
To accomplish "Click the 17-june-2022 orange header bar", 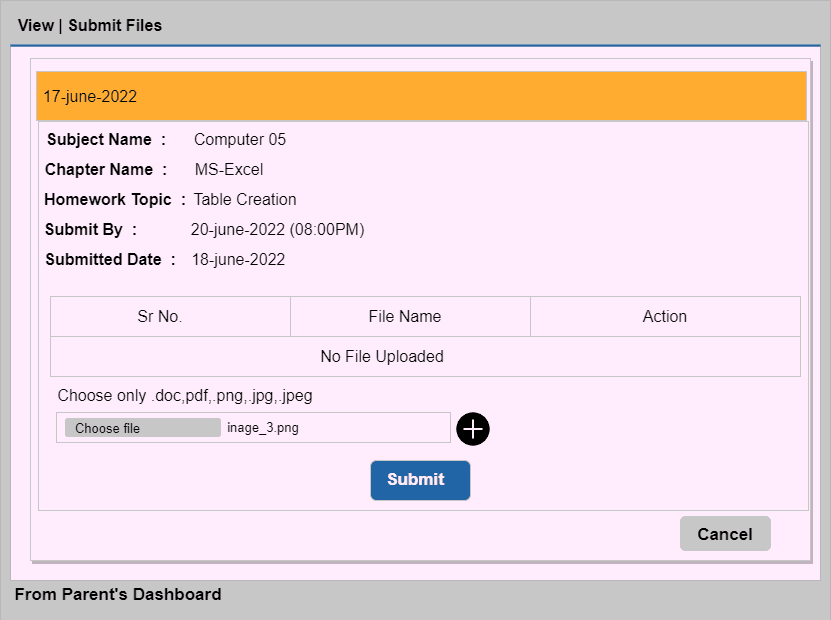I will coord(421,96).
